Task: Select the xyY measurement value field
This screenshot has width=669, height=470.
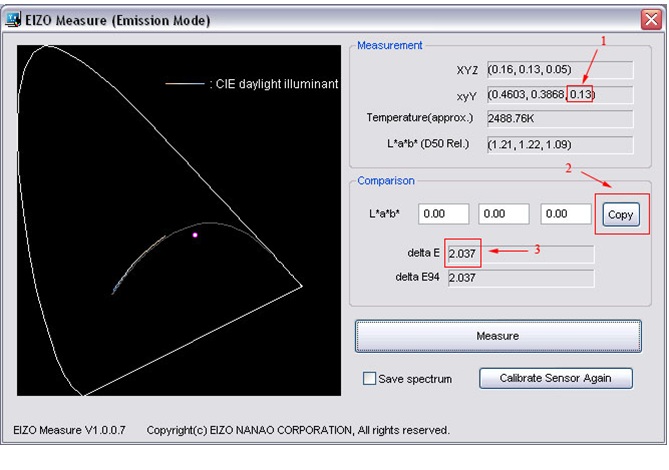Action: (x=560, y=94)
